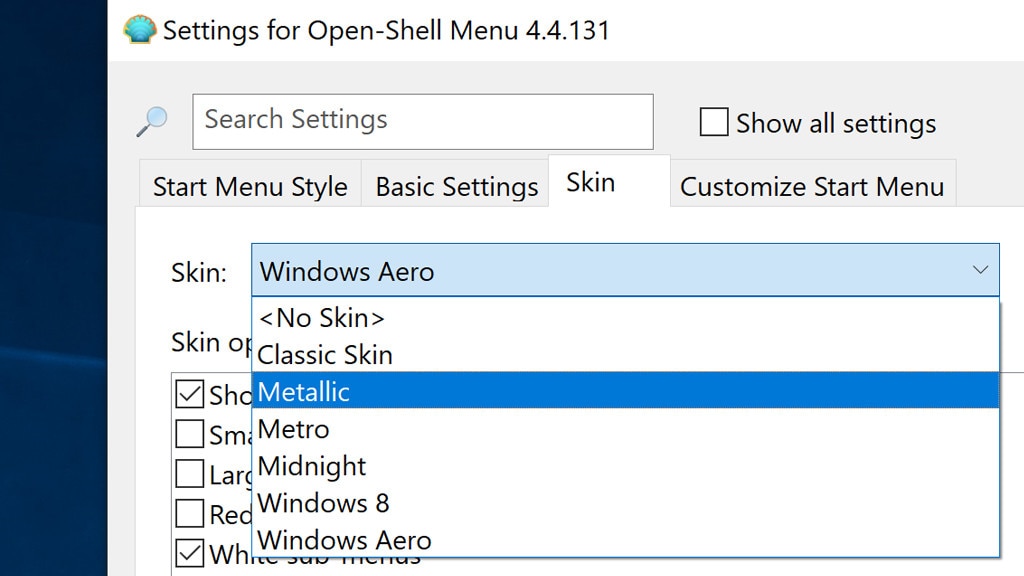Toggle the first checked option under Skin options
1024x576 pixels.
click(190, 394)
